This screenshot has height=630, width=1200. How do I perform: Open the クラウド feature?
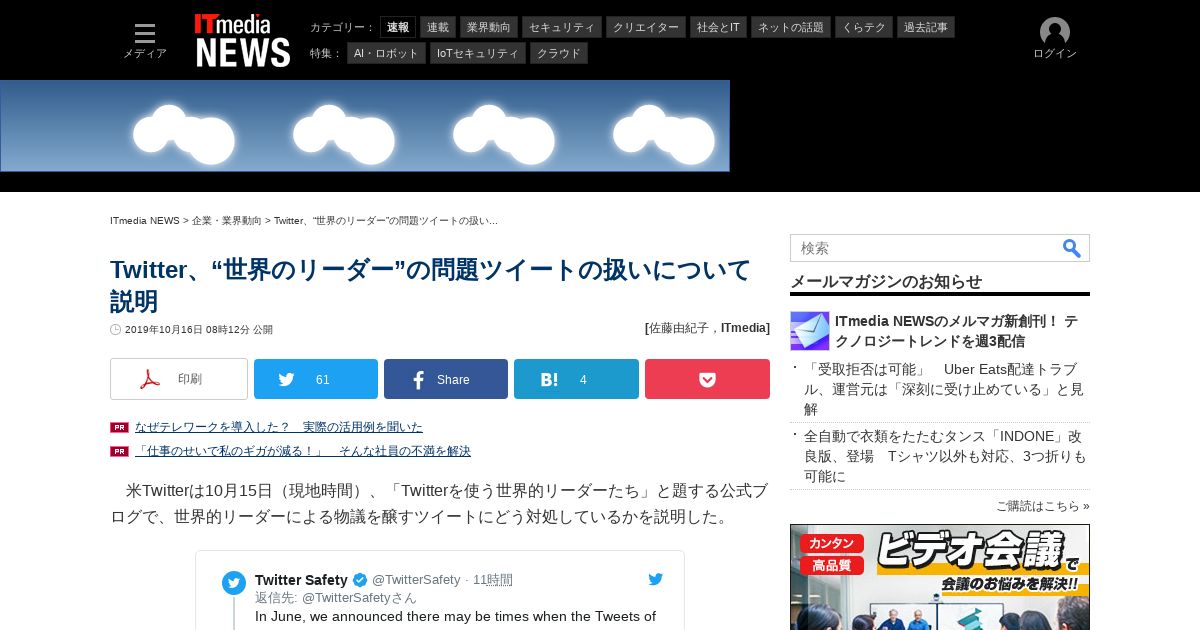559,53
